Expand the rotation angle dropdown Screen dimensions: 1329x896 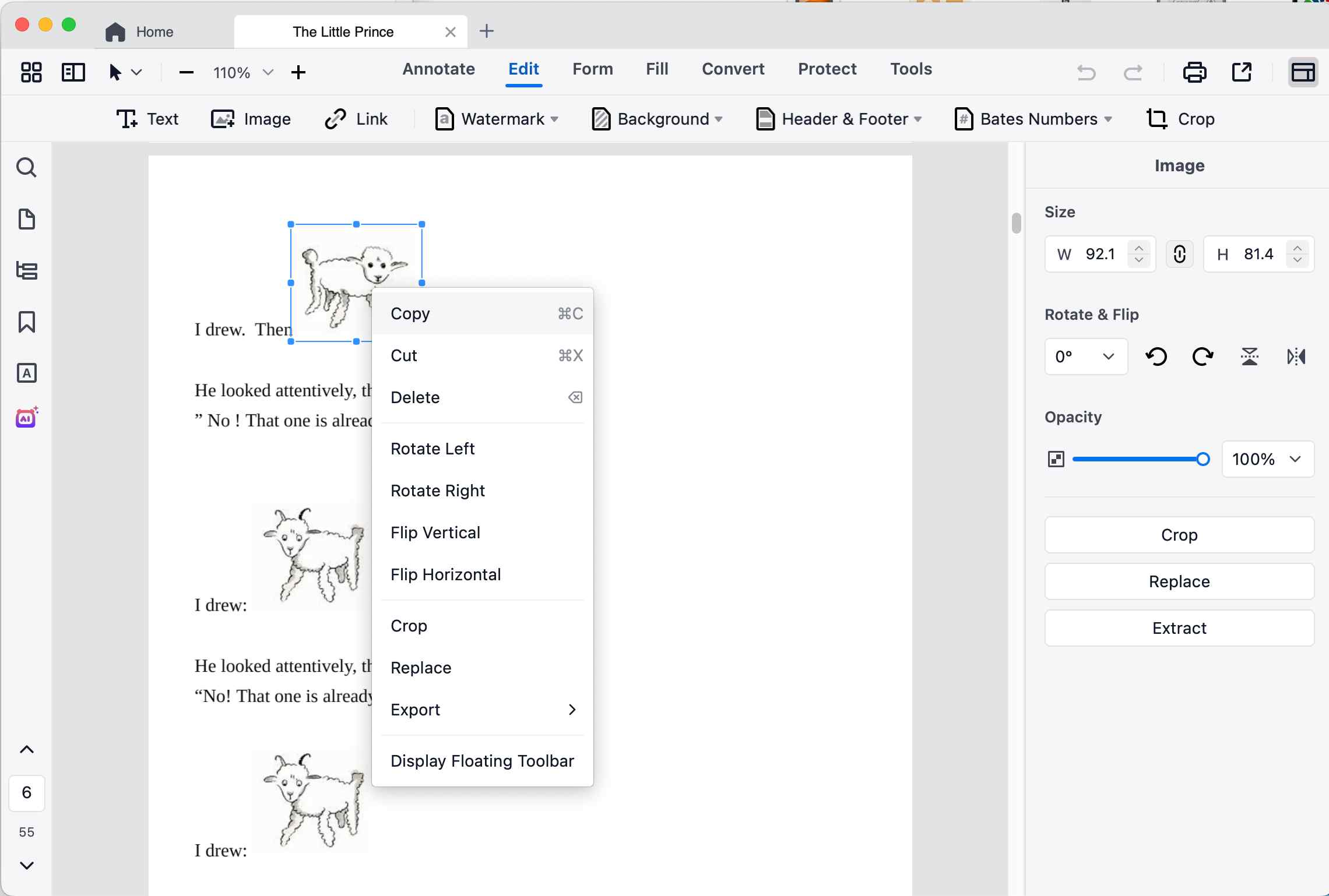pyautogui.click(x=1086, y=356)
